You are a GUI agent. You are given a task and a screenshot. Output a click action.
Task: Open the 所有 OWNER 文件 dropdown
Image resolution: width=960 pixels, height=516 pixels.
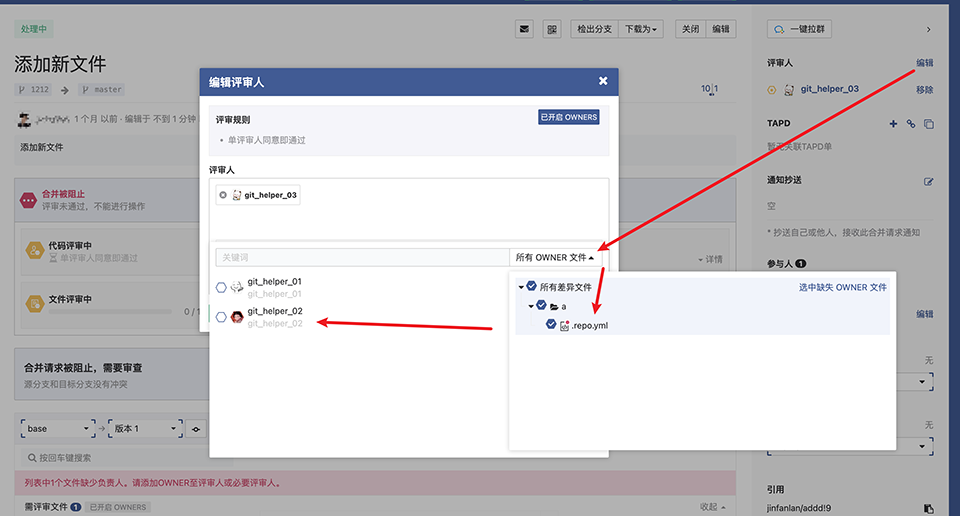(x=559, y=258)
